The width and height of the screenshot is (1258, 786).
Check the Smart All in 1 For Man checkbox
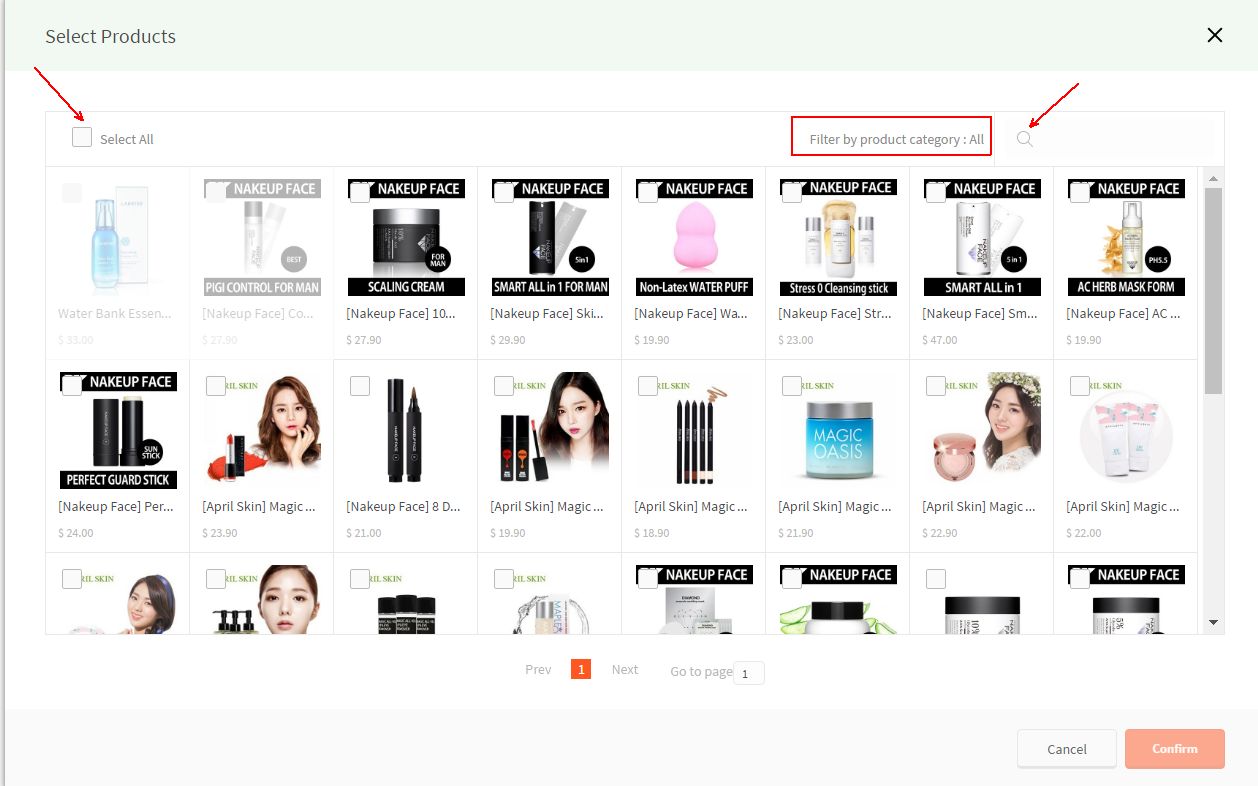(504, 193)
